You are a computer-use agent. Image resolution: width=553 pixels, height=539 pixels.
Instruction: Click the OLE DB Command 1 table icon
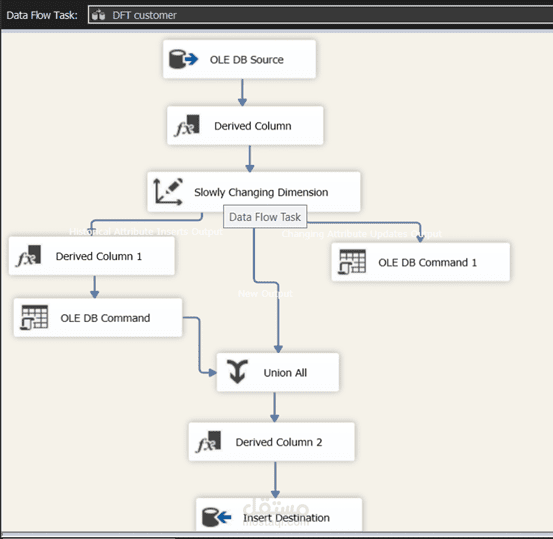[x=352, y=262]
